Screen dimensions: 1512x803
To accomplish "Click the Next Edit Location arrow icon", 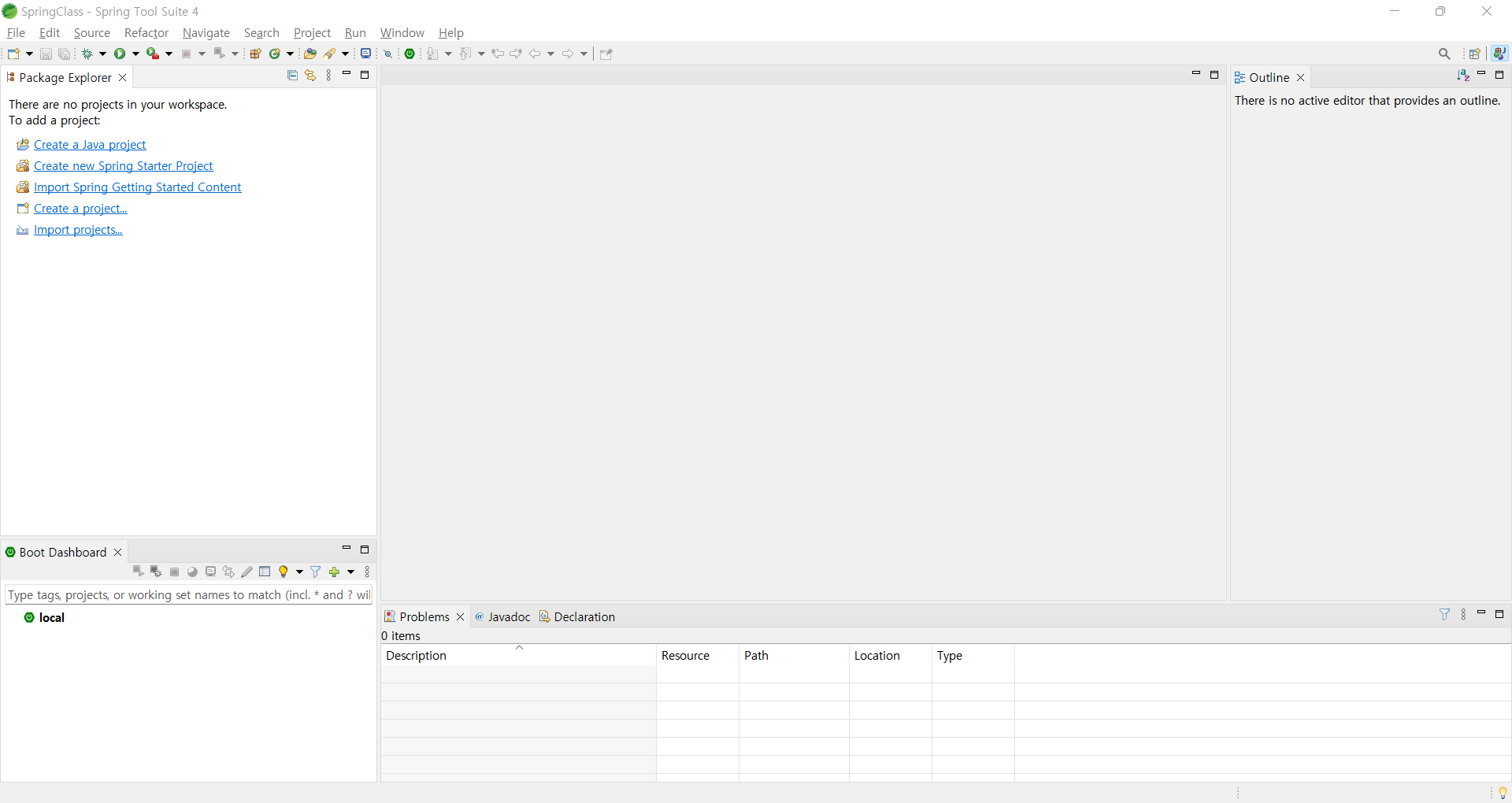I will click(516, 54).
